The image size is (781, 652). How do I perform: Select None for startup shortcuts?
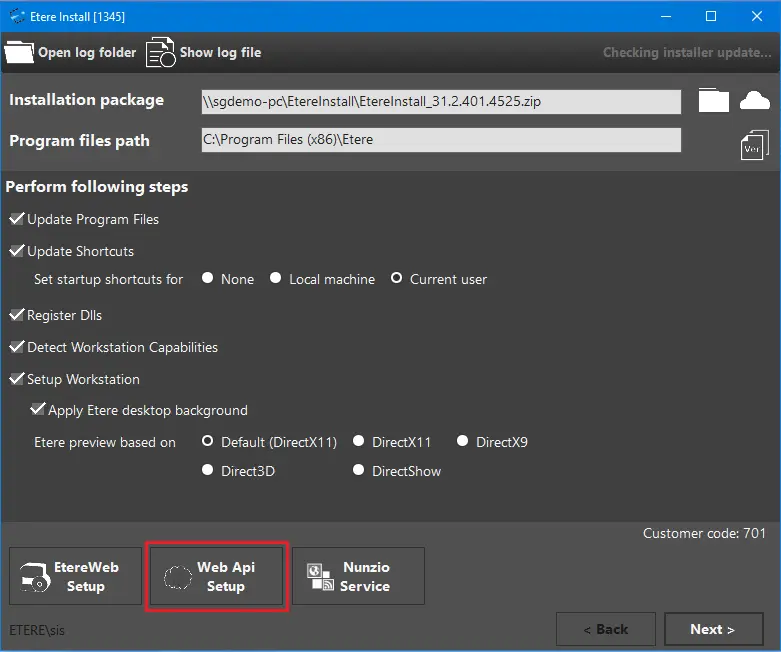point(208,279)
